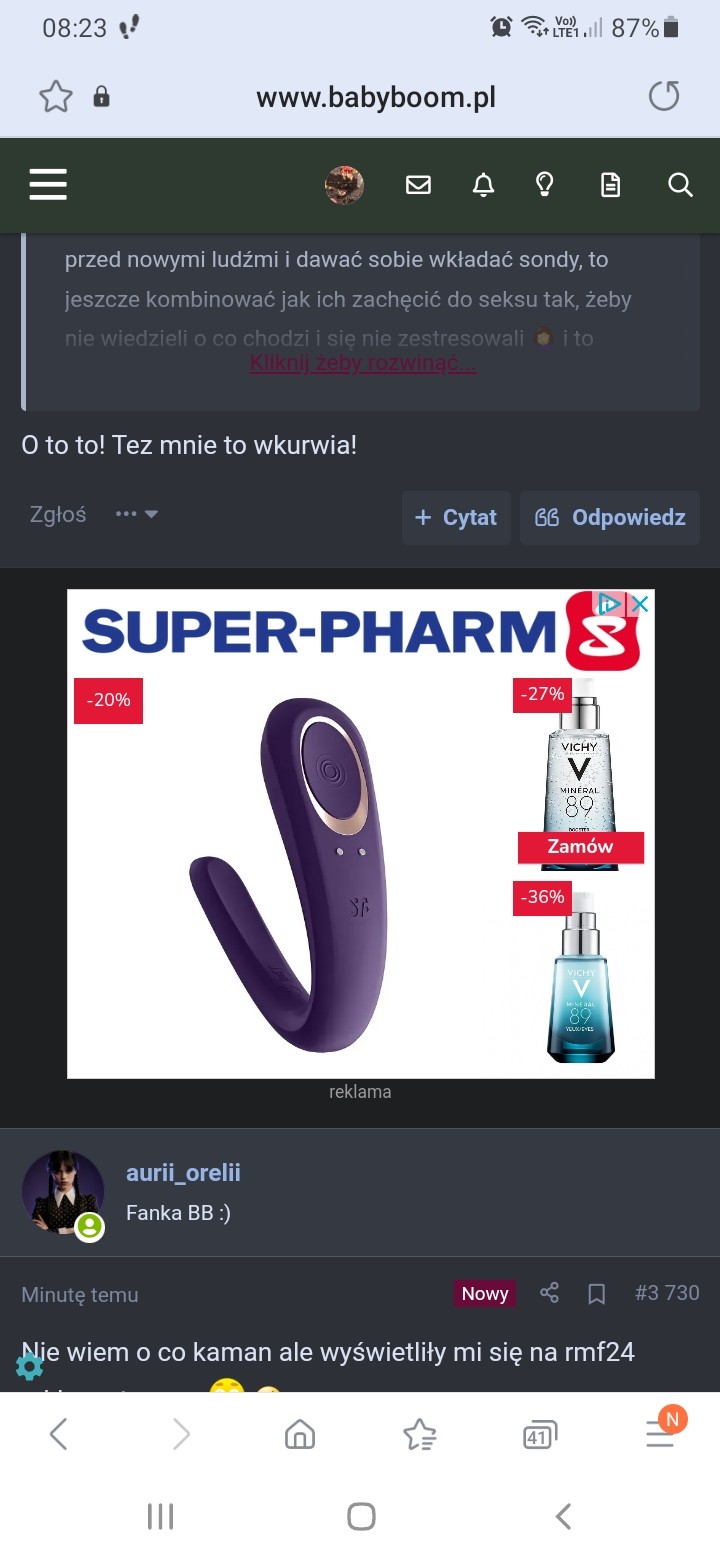Open the browser tabs counter showing 41
The width and height of the screenshot is (720, 1560).
539,1436
